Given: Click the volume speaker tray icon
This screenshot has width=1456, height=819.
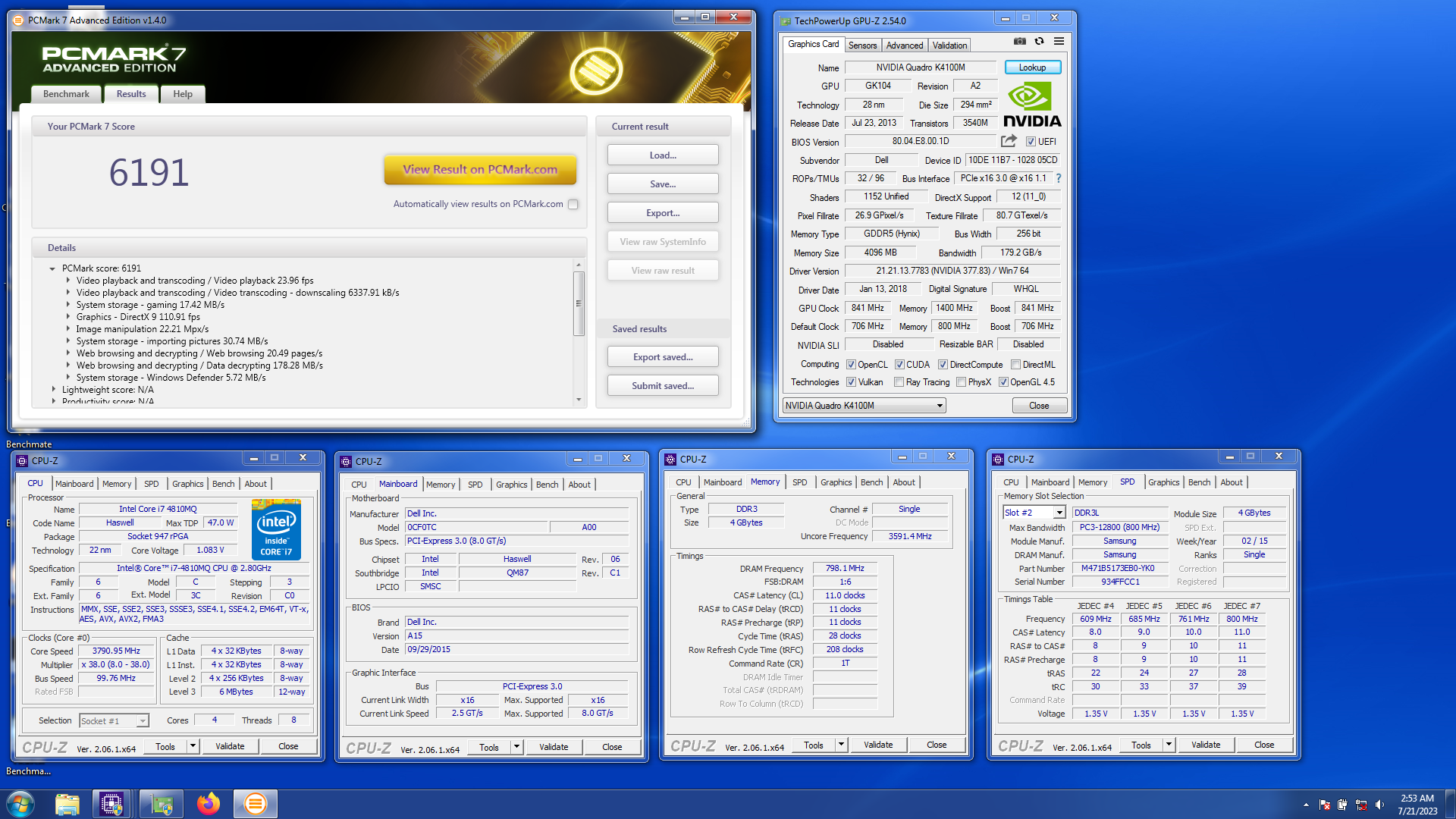Looking at the screenshot, I should click(1379, 805).
